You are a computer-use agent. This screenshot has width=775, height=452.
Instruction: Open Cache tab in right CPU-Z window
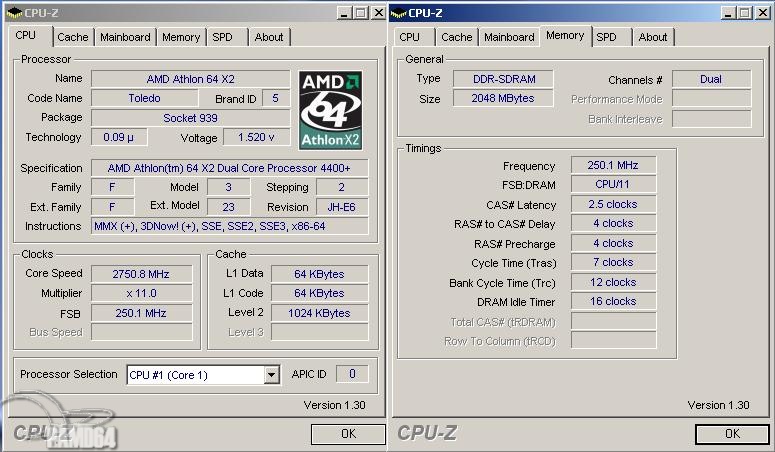[x=457, y=37]
